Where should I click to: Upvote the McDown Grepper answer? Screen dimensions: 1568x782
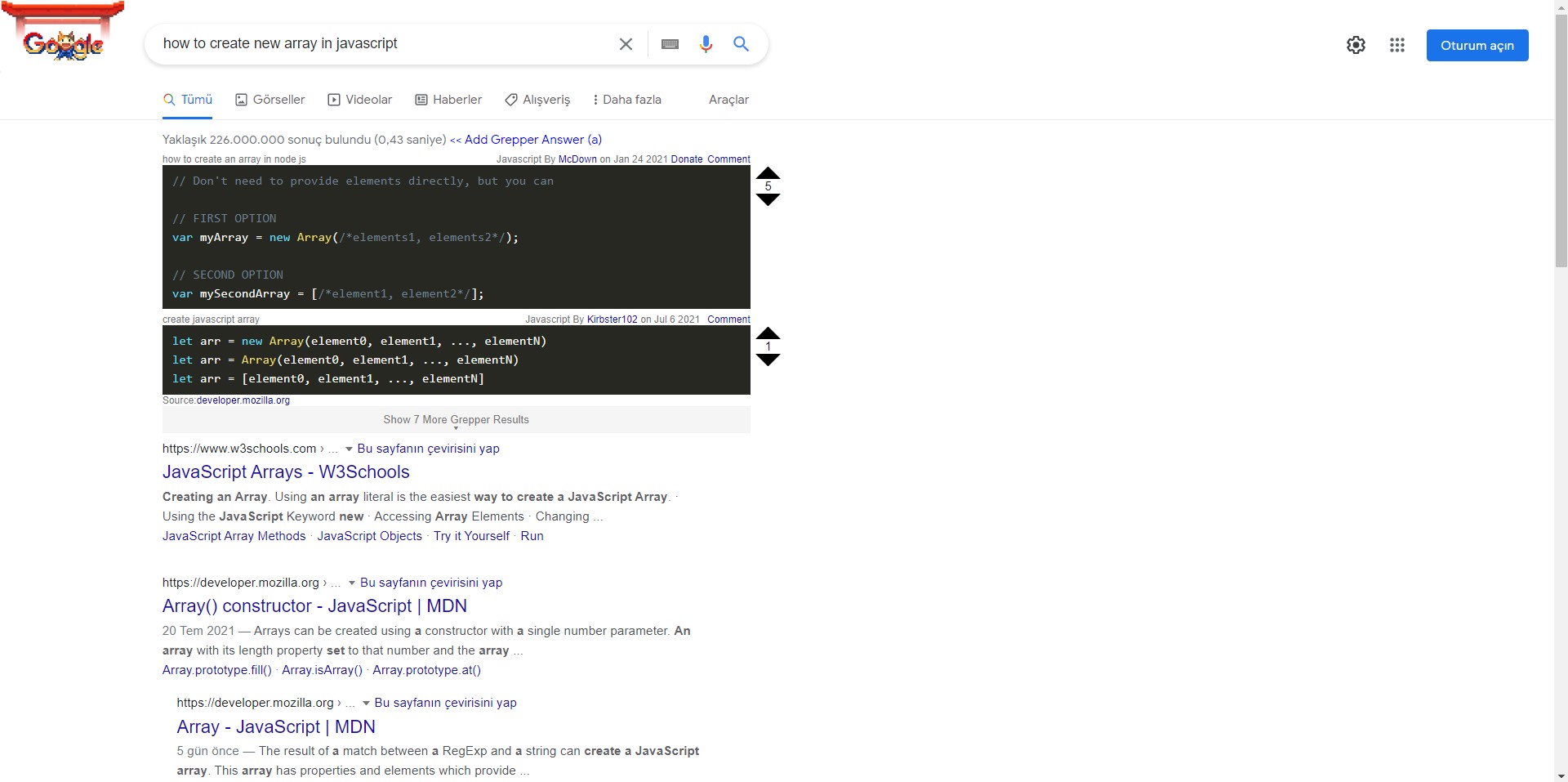pyautogui.click(x=768, y=173)
